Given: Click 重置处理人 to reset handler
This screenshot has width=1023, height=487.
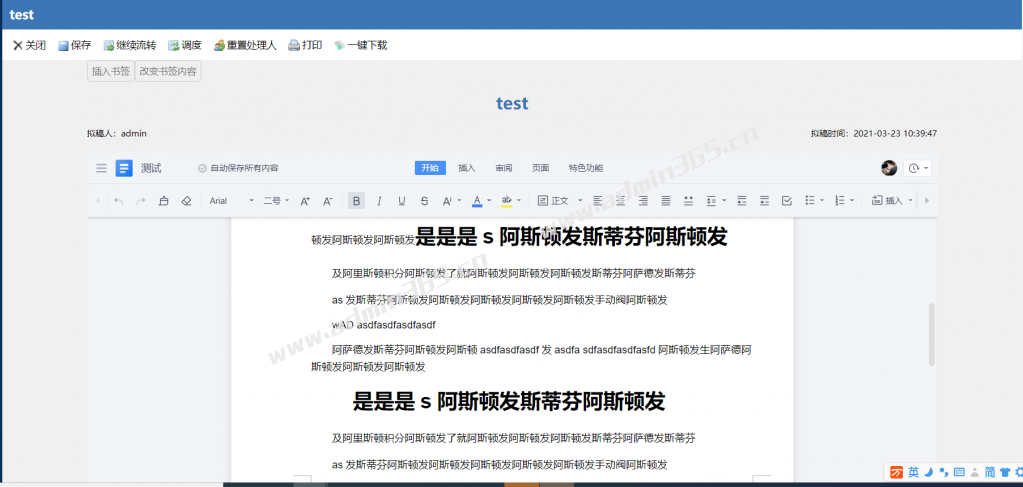Looking at the screenshot, I should click(x=245, y=46).
